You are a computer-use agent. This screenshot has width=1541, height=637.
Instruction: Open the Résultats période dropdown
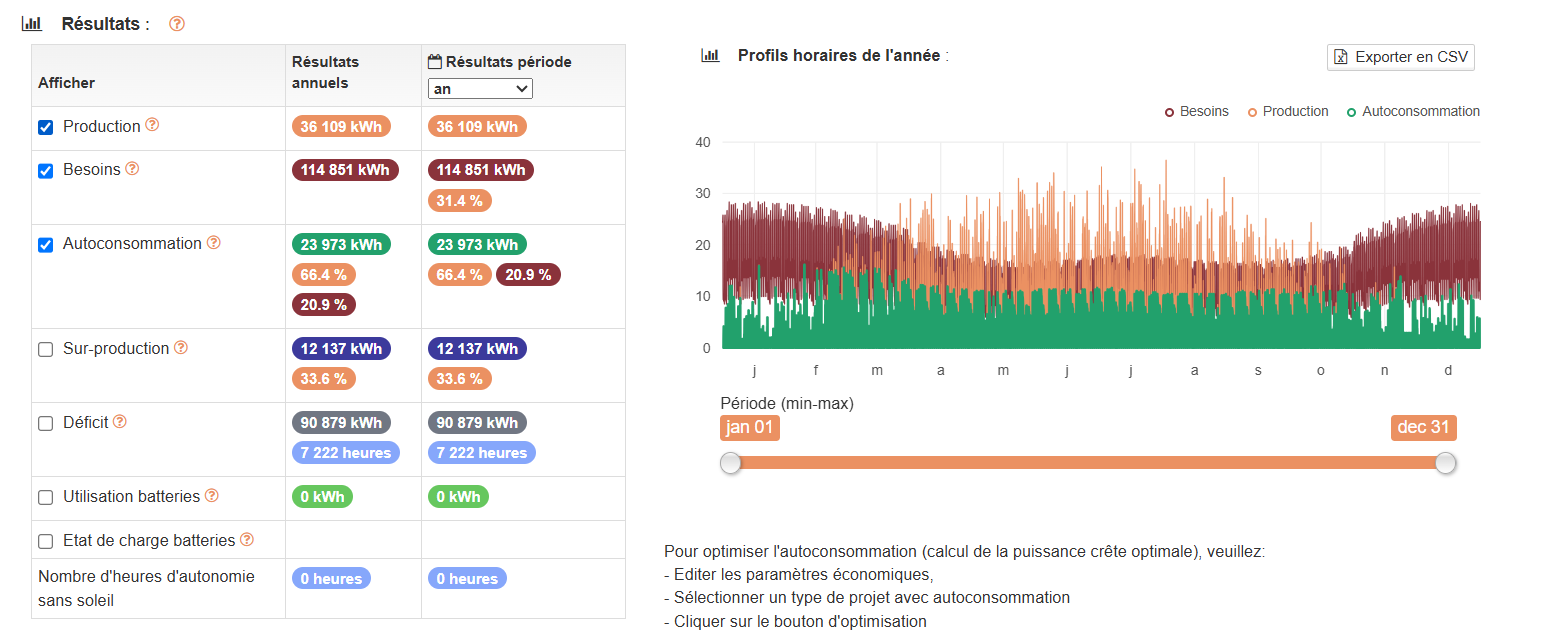[480, 89]
